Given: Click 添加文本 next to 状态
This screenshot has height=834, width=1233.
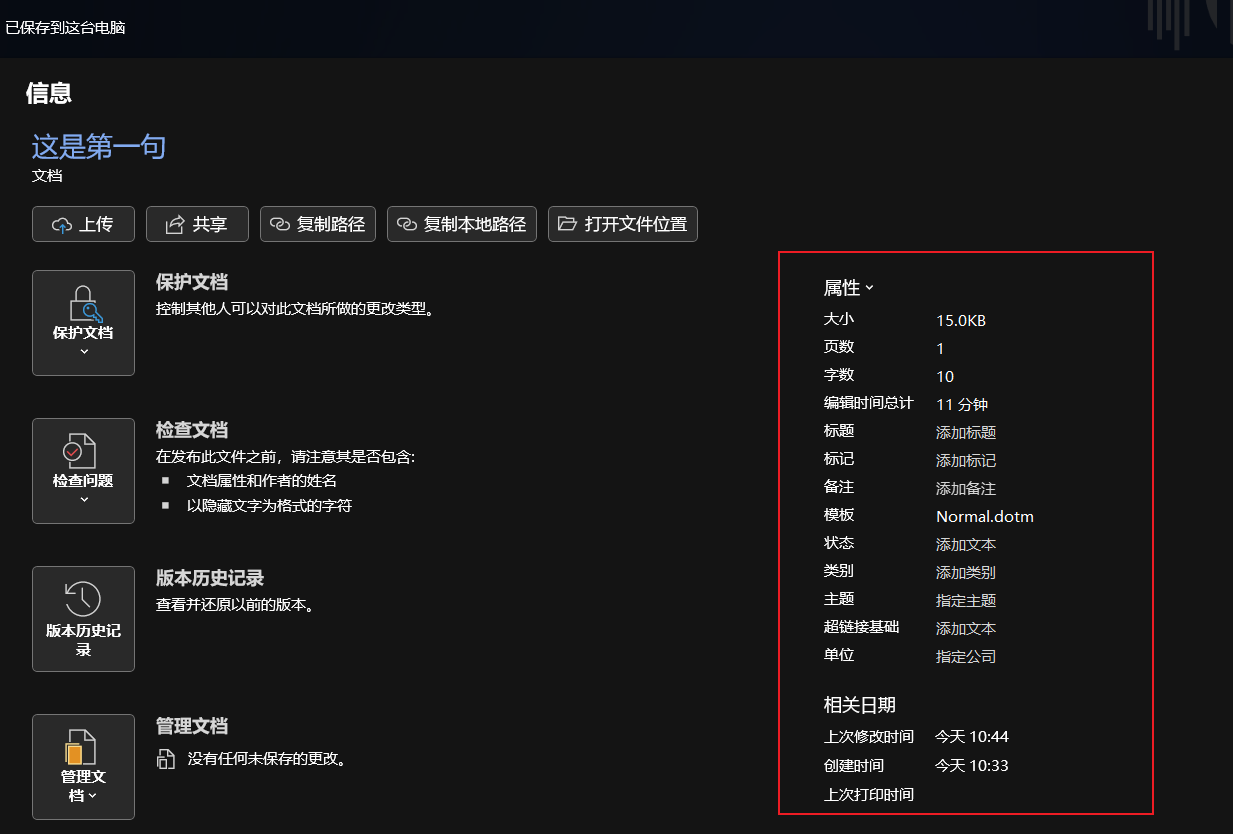Looking at the screenshot, I should pyautogui.click(x=965, y=545).
